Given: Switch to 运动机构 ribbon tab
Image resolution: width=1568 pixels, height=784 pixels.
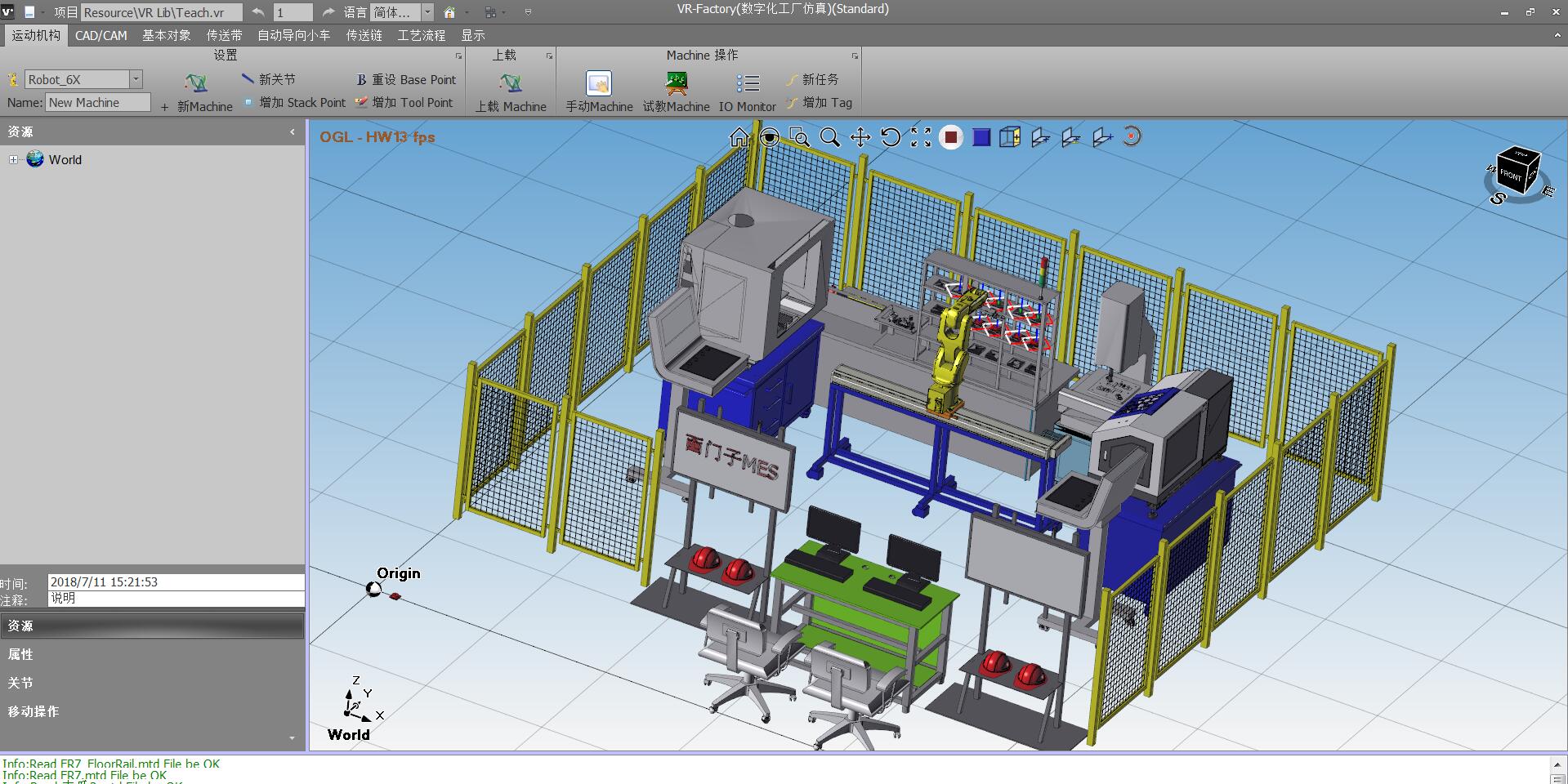Looking at the screenshot, I should click(36, 35).
